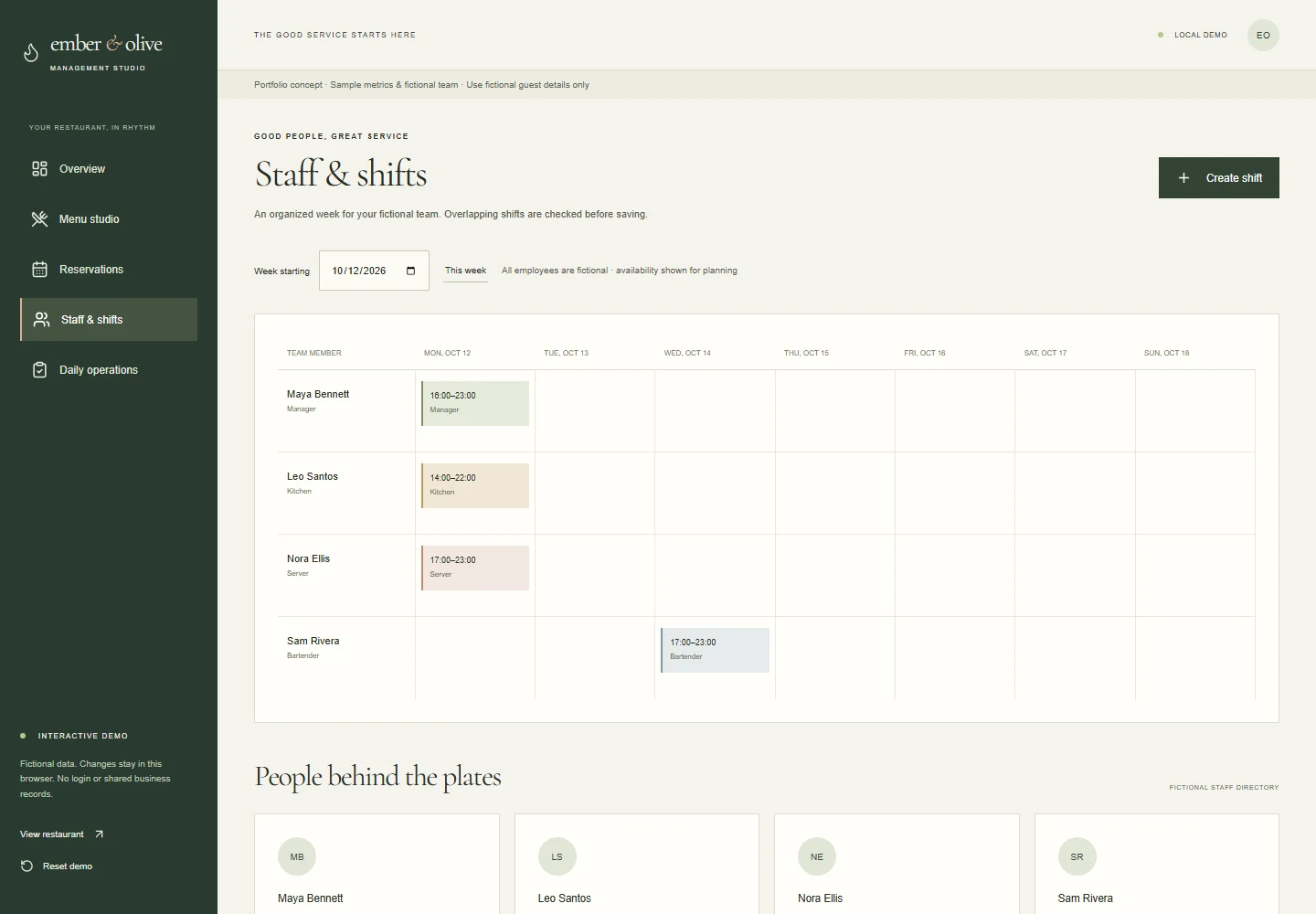Click the LS avatar for Leo Santos
The width and height of the screenshot is (1316, 914).
(557, 857)
